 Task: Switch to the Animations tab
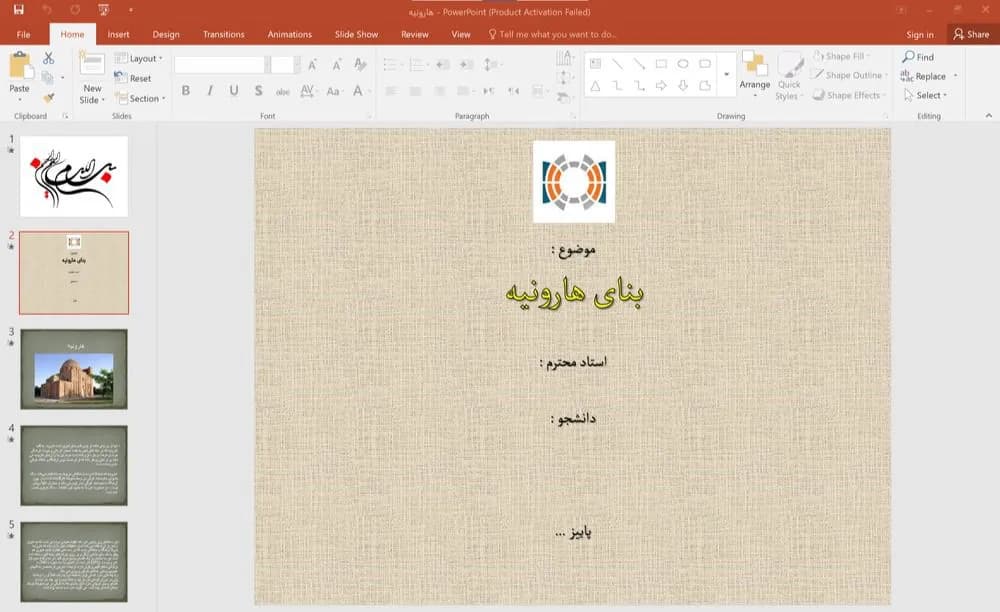[290, 34]
